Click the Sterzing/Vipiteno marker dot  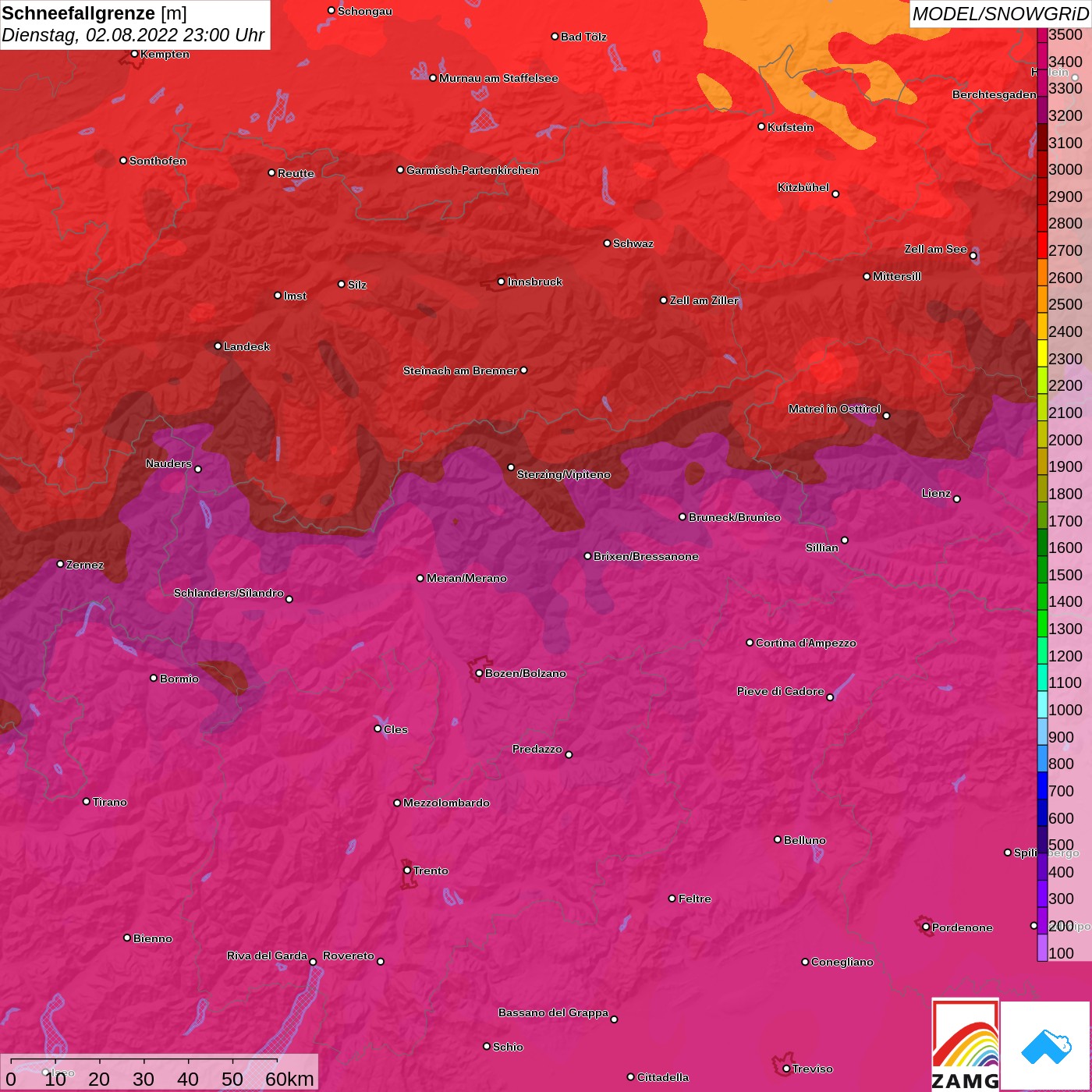click(511, 468)
